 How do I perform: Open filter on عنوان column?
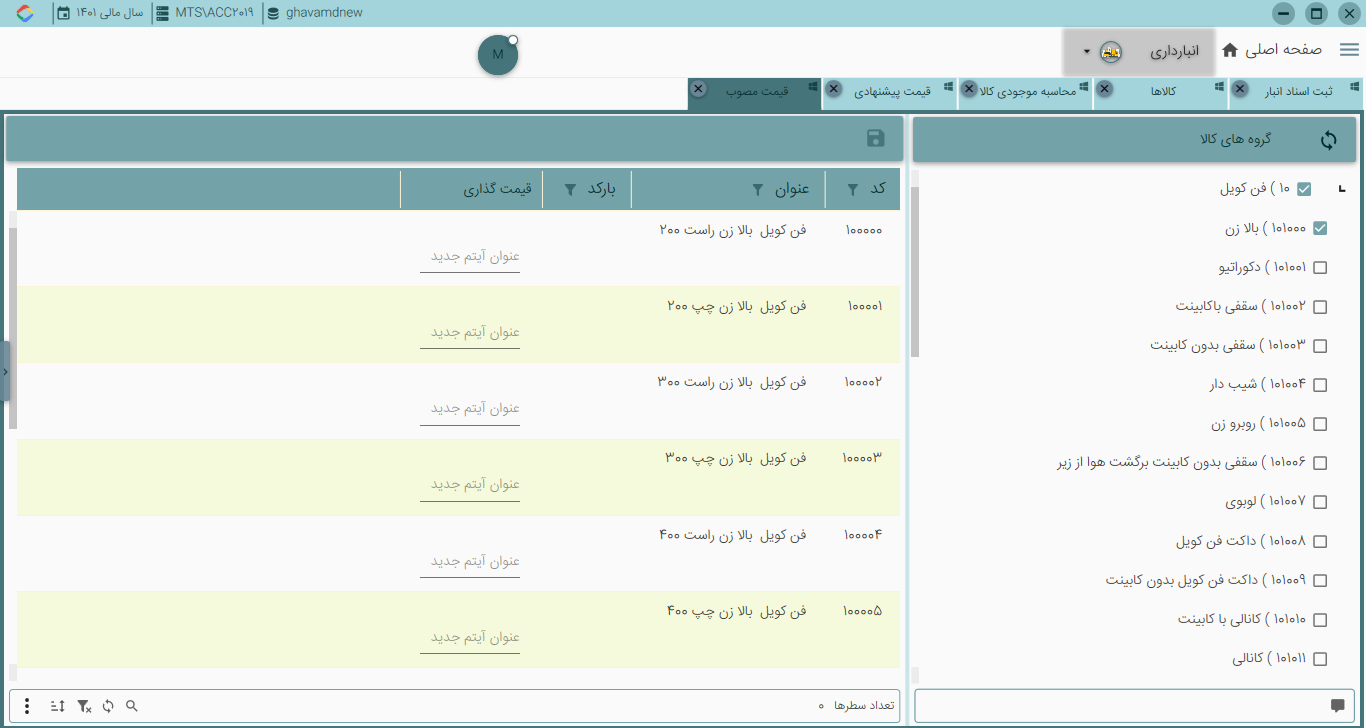click(x=757, y=189)
